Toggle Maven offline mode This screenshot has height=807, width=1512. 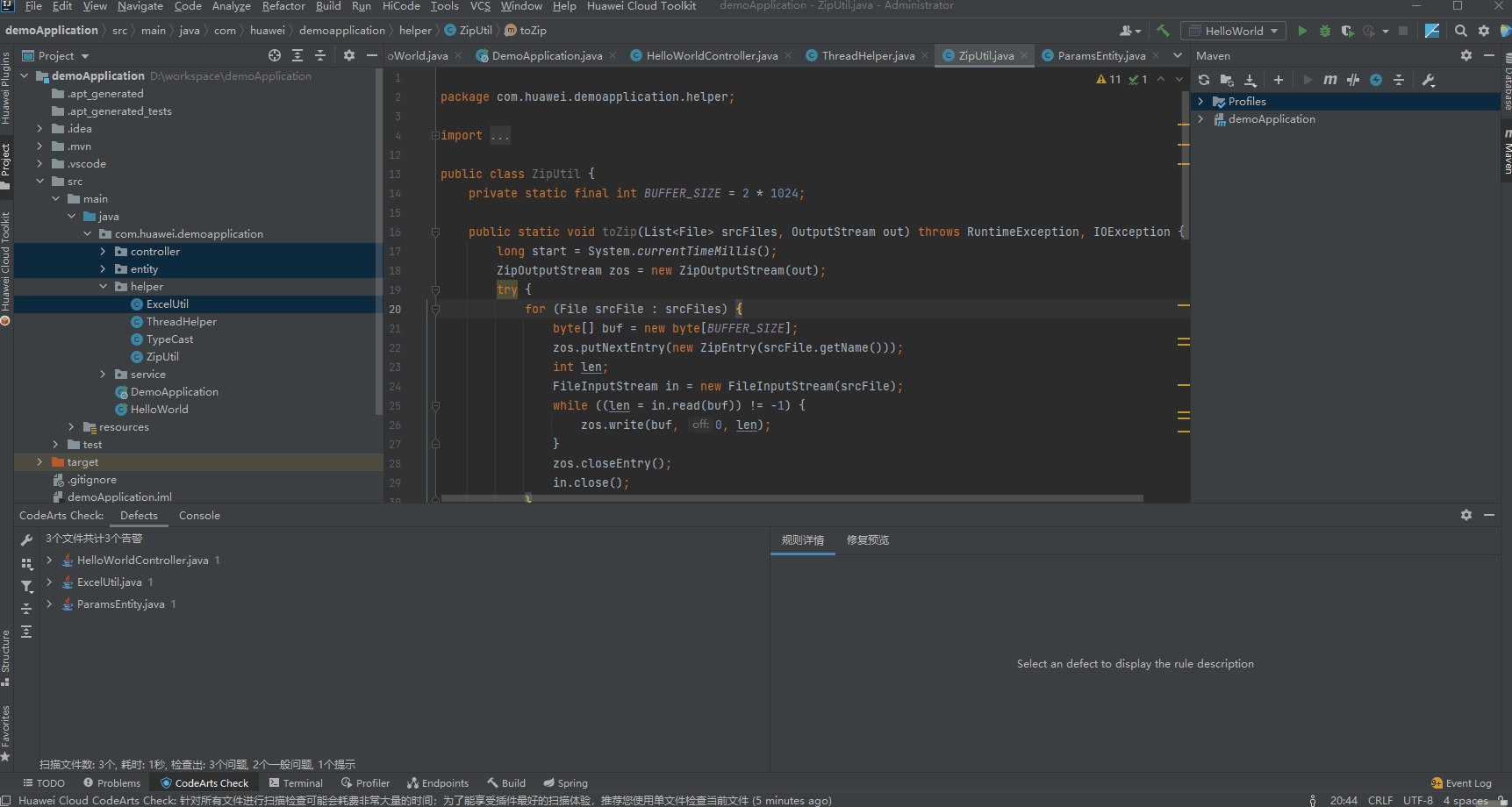click(x=1353, y=80)
